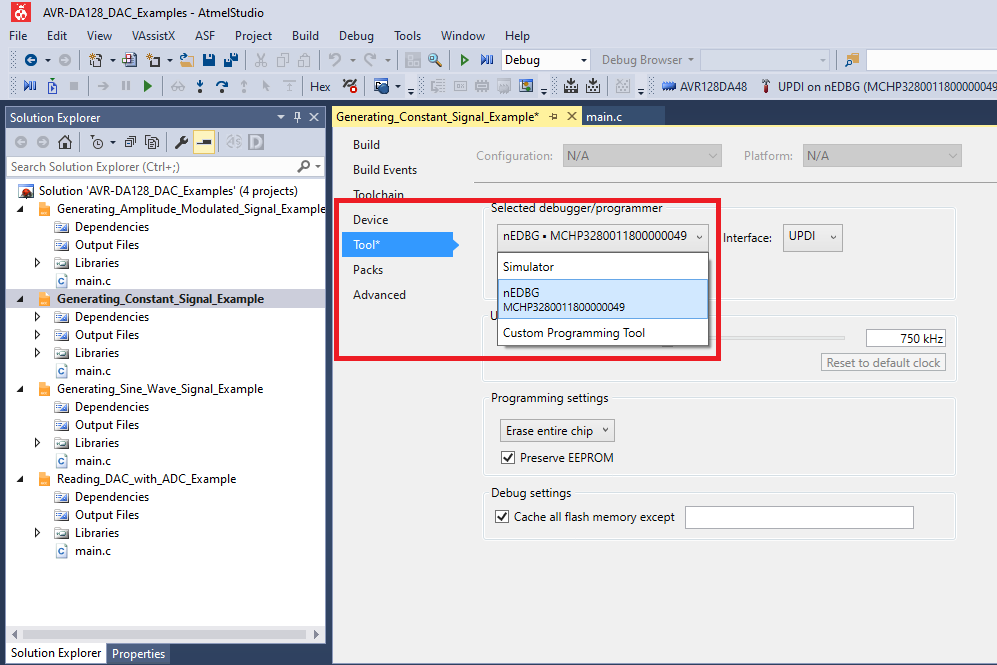This screenshot has width=997, height=665.
Task: Open the File menu
Action: 18,36
